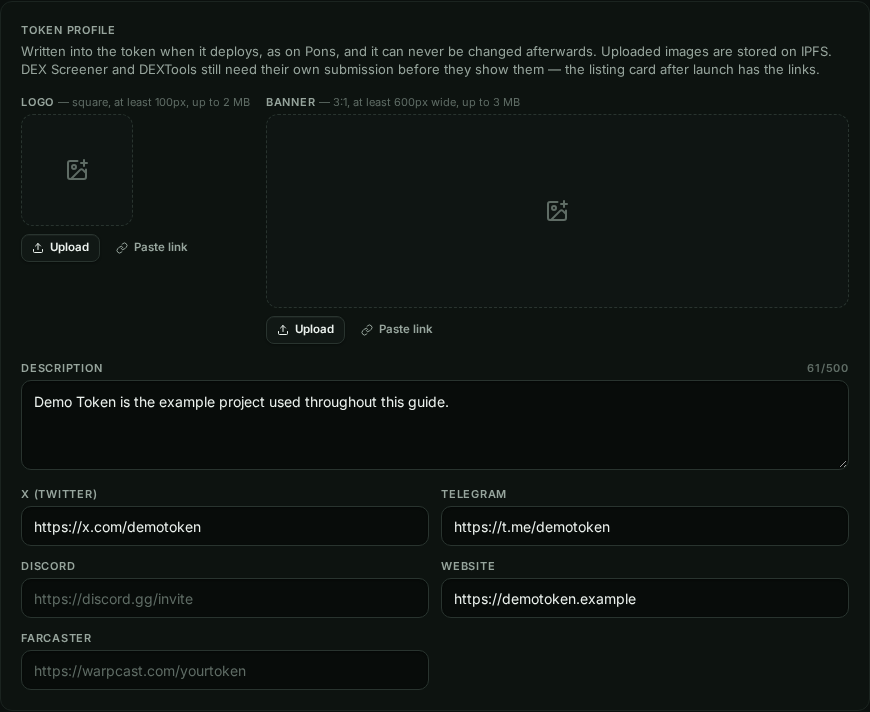Click the logo image placeholder icon
Screen dimensions: 870x712
click(77, 170)
